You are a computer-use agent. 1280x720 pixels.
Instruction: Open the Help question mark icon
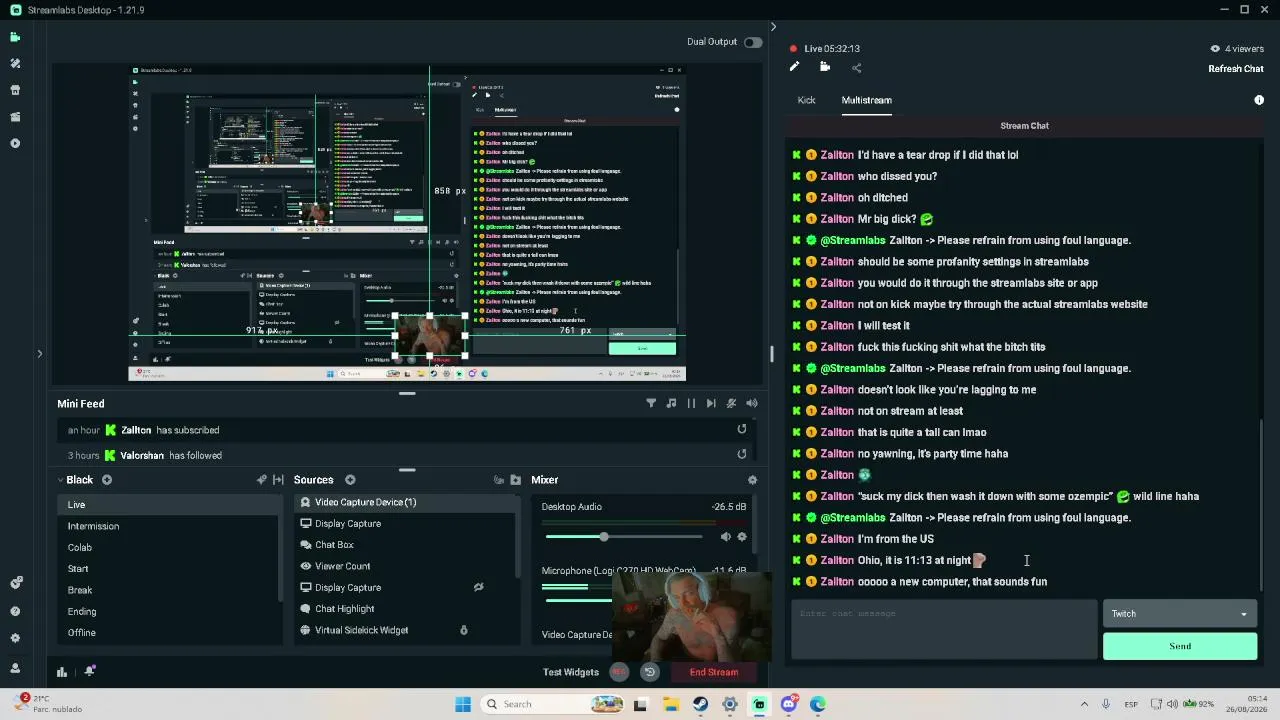[x=15, y=611]
